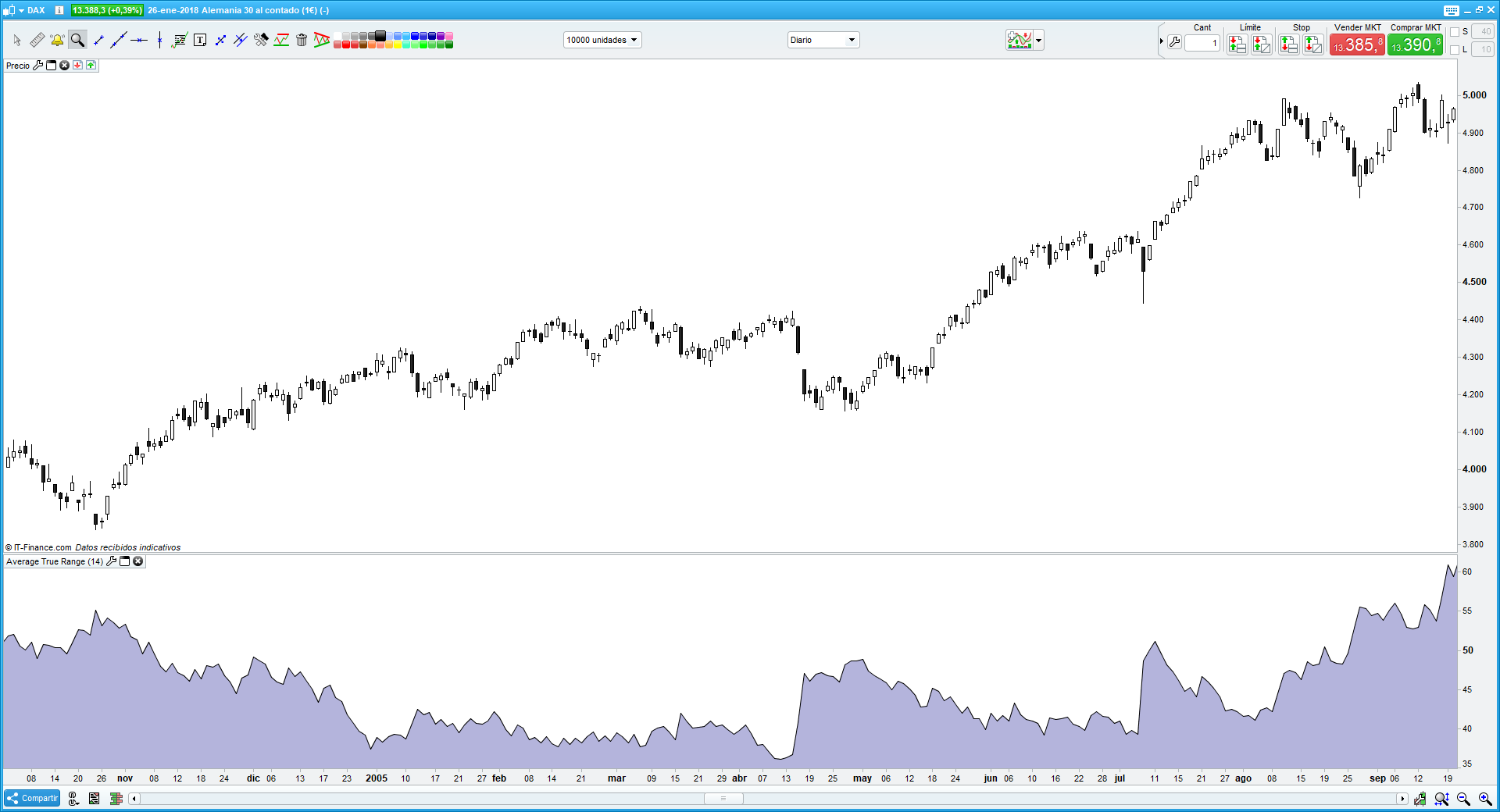Click the L value field showing 10
Image resolution: width=1500 pixels, height=812 pixels.
1482,49
